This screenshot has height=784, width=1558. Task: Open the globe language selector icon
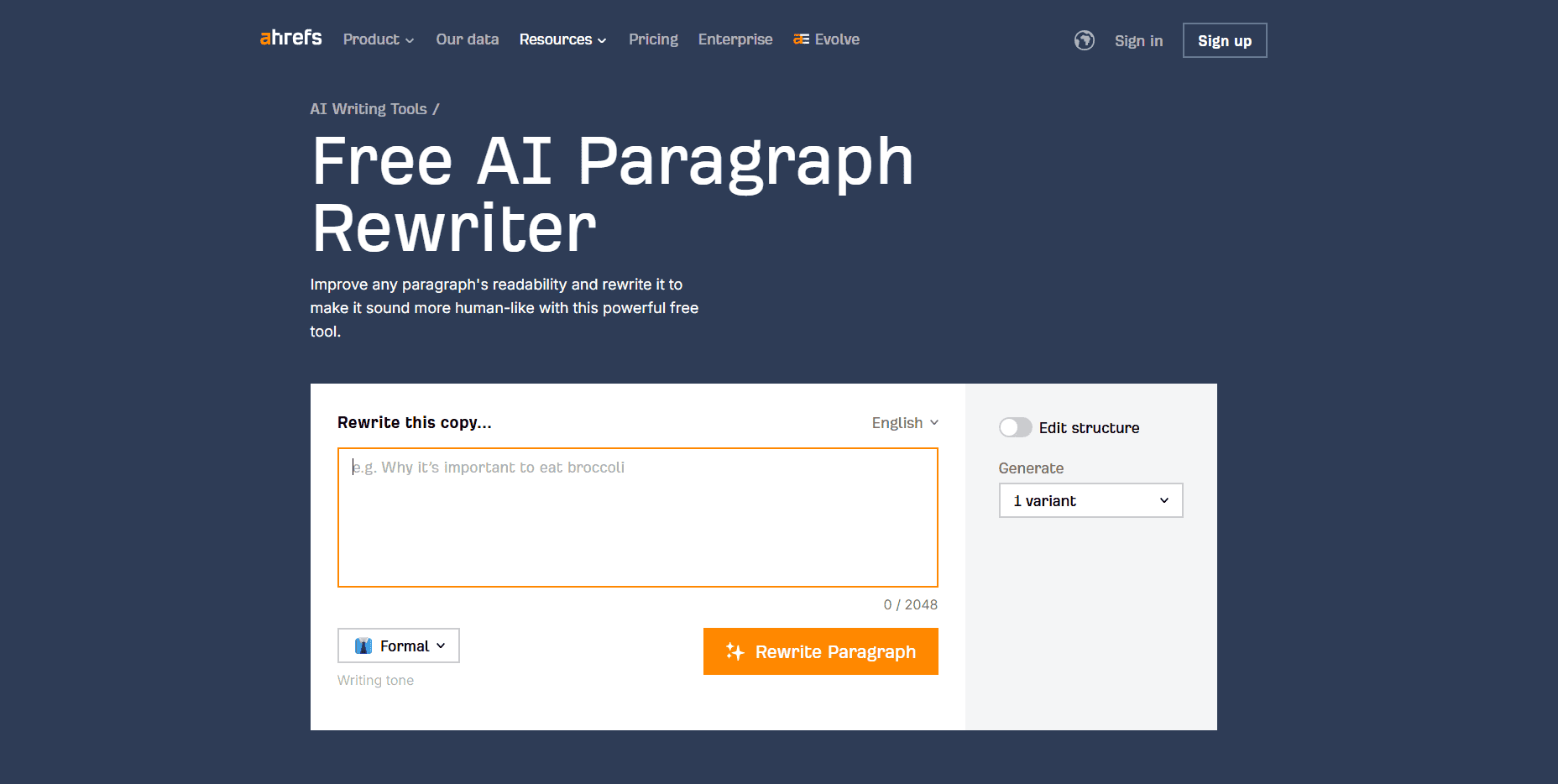[1085, 40]
